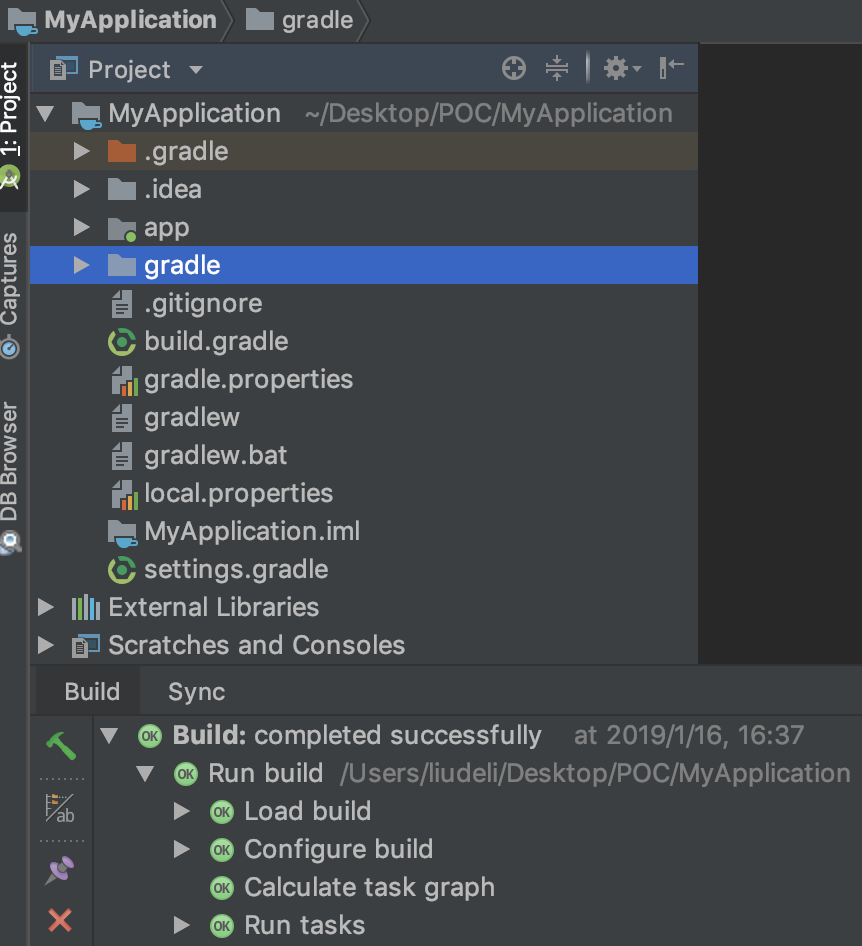862x946 pixels.
Task: Open the DB Browser side panel
Action: [10, 470]
